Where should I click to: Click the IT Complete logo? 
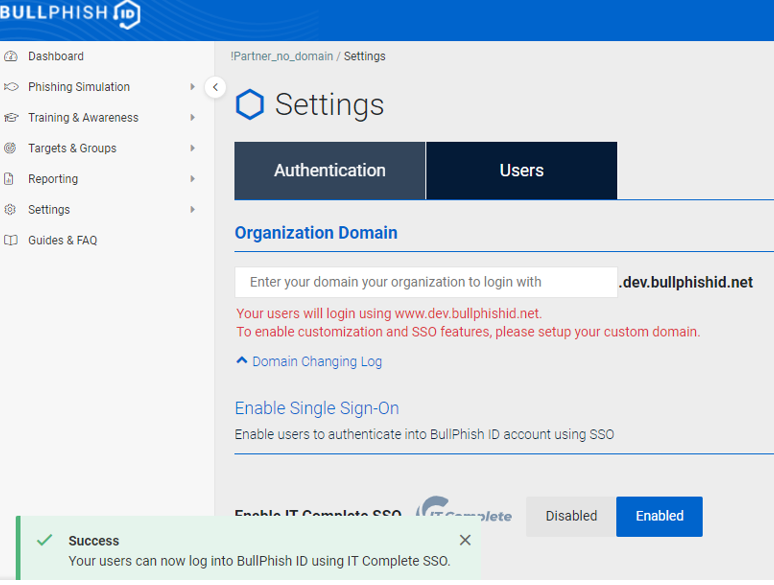click(464, 507)
